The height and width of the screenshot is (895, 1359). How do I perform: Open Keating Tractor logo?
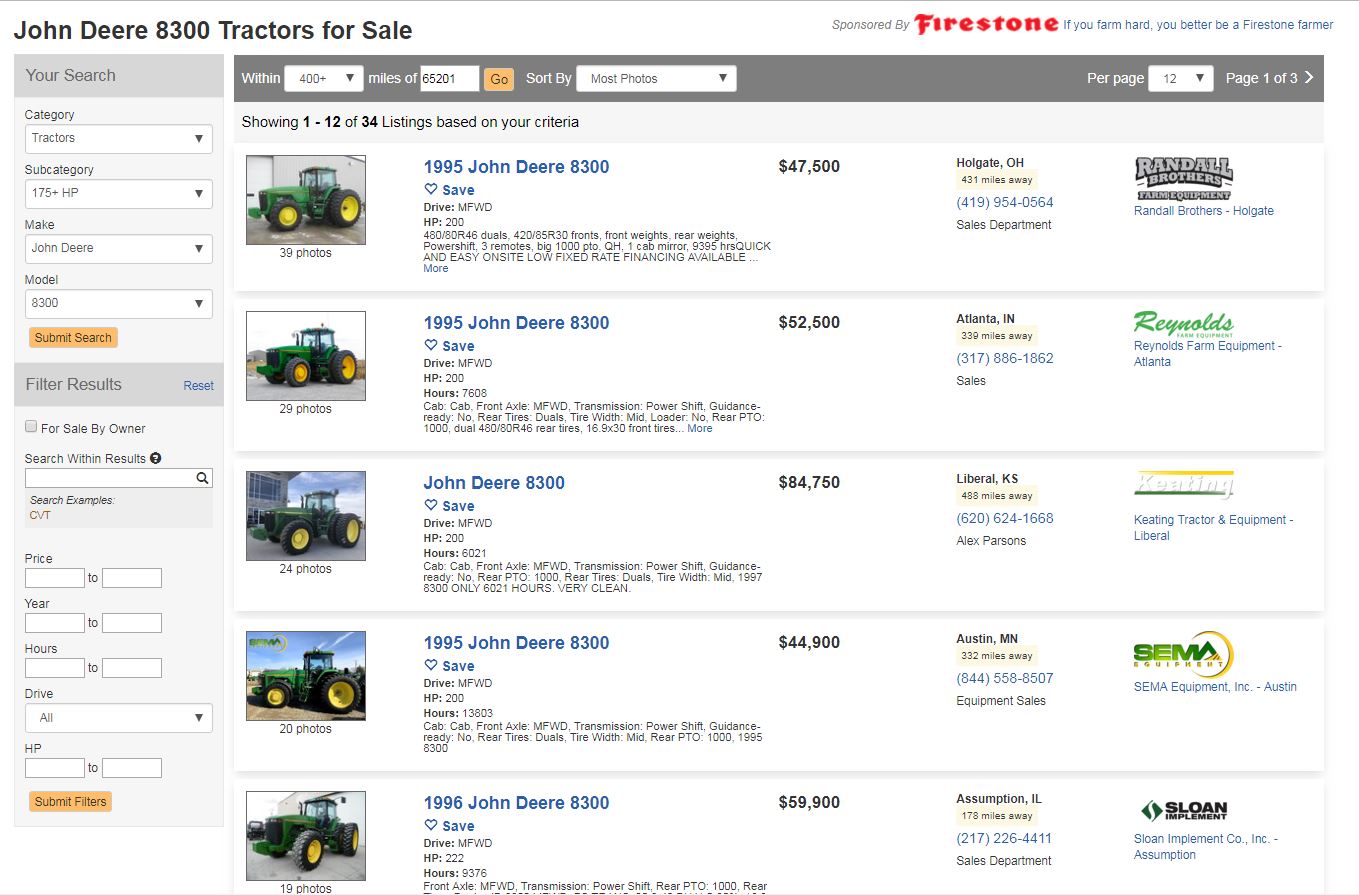[1184, 485]
